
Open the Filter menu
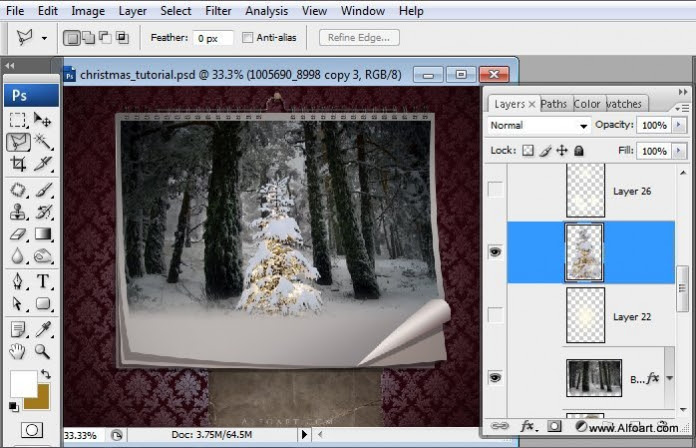(x=218, y=11)
